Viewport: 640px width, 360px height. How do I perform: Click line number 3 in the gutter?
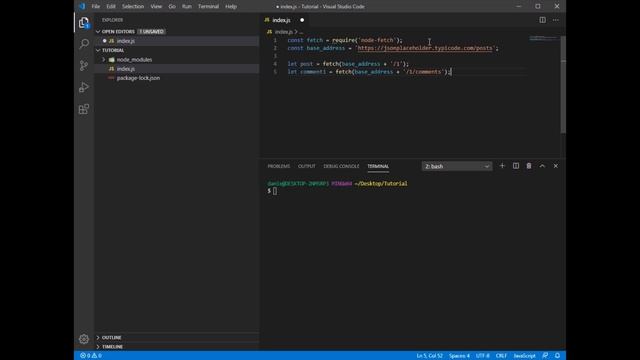pyautogui.click(x=275, y=56)
